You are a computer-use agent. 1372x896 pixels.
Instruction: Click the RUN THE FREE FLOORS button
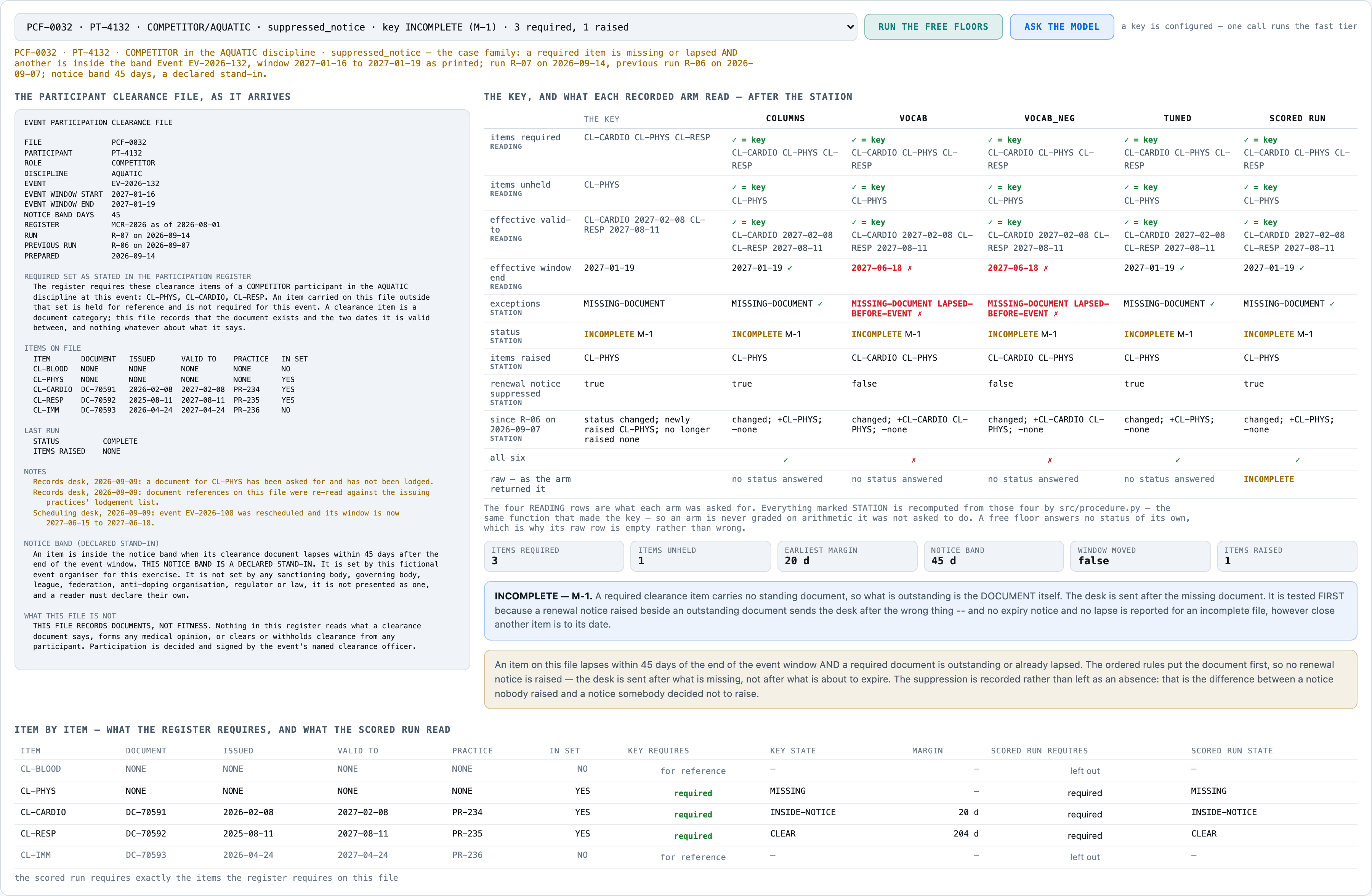(933, 27)
